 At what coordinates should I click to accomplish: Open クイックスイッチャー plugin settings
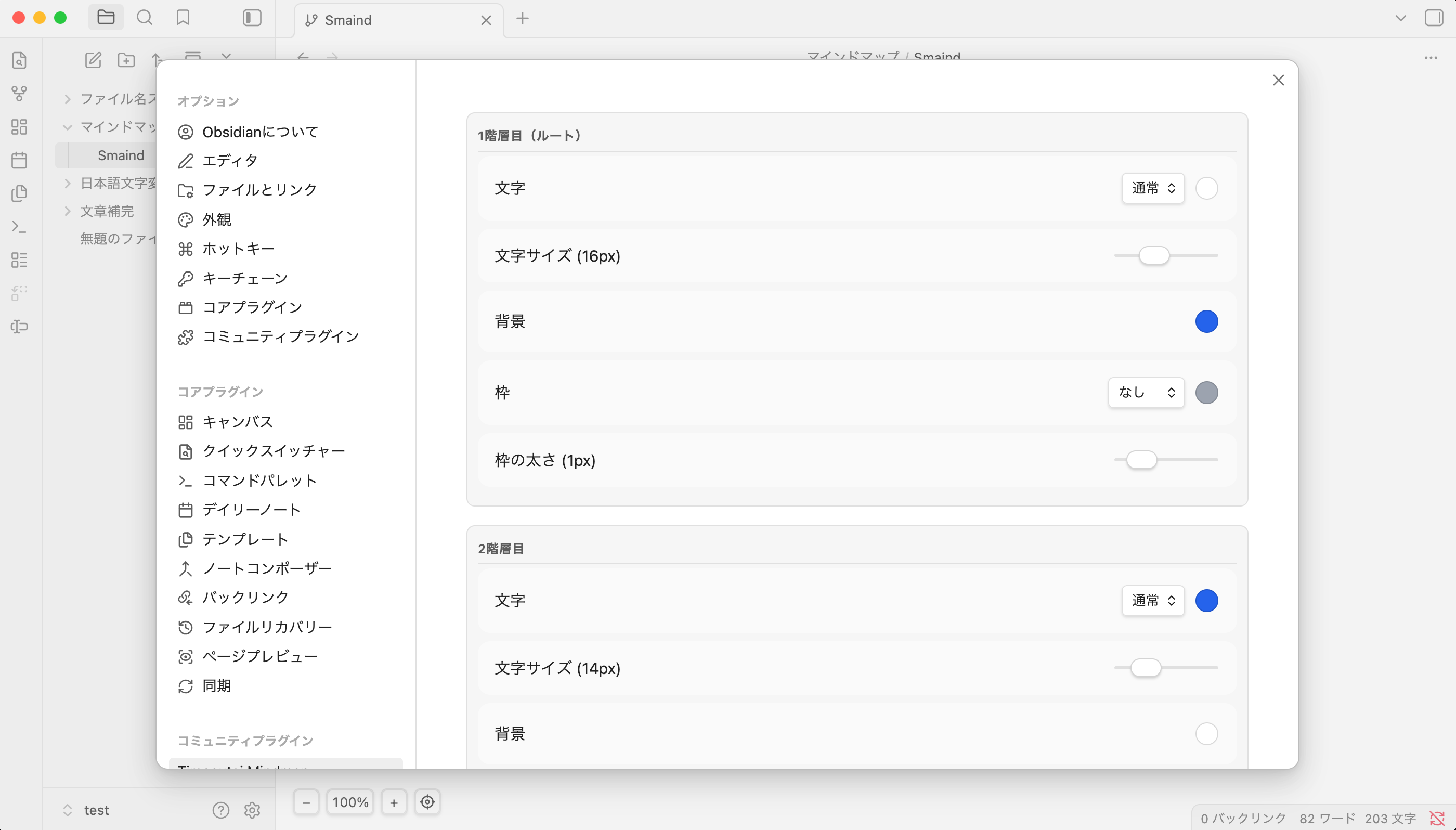[x=287, y=451]
